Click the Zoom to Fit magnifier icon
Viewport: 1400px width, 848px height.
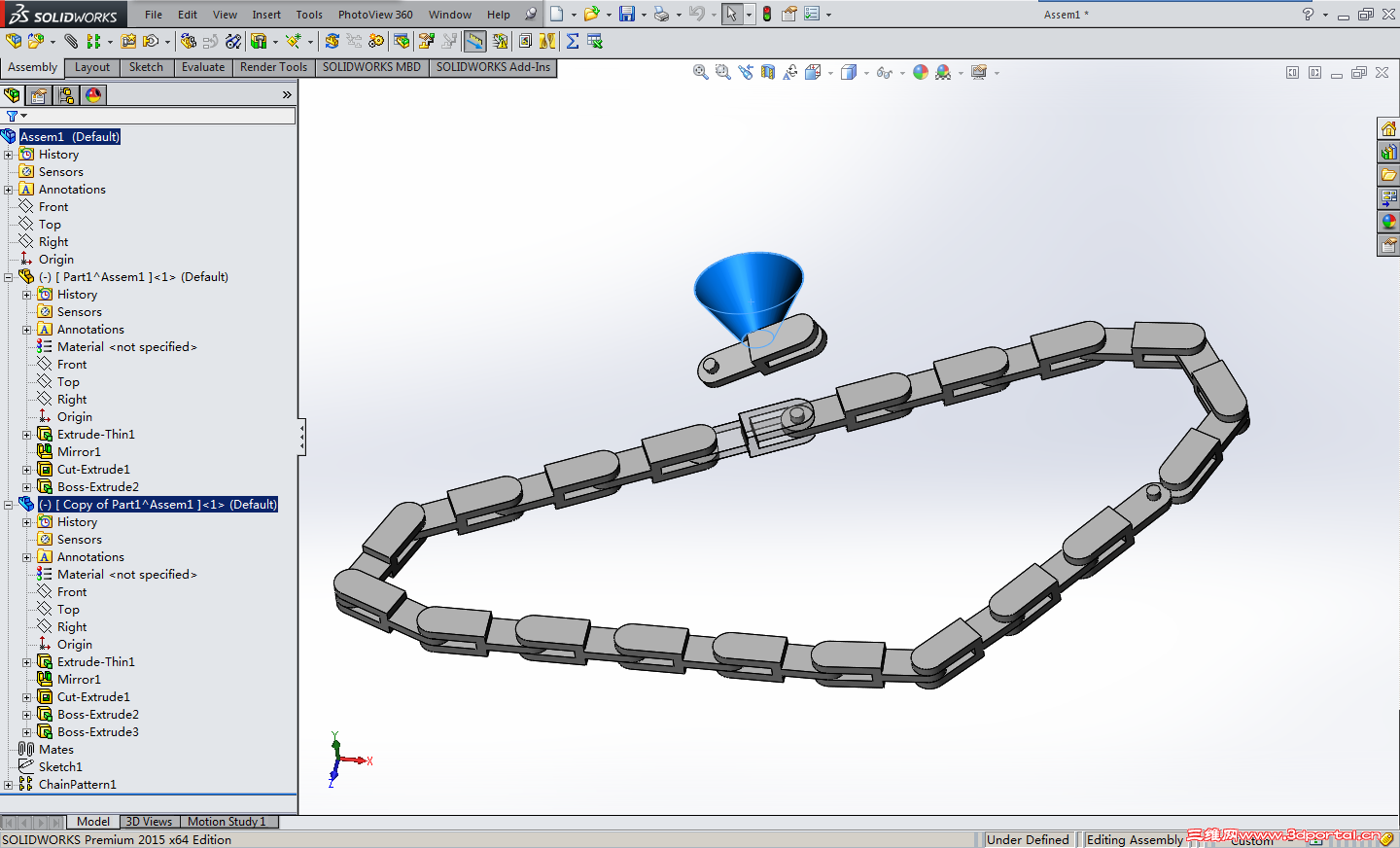(x=700, y=72)
